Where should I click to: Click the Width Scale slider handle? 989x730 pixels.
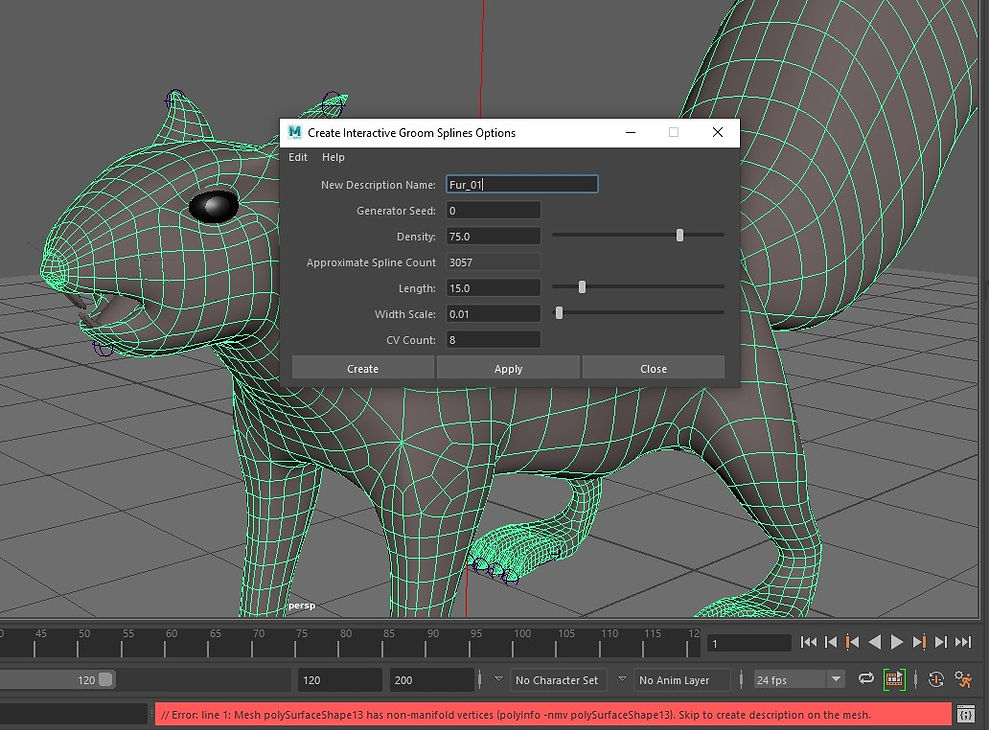559,313
